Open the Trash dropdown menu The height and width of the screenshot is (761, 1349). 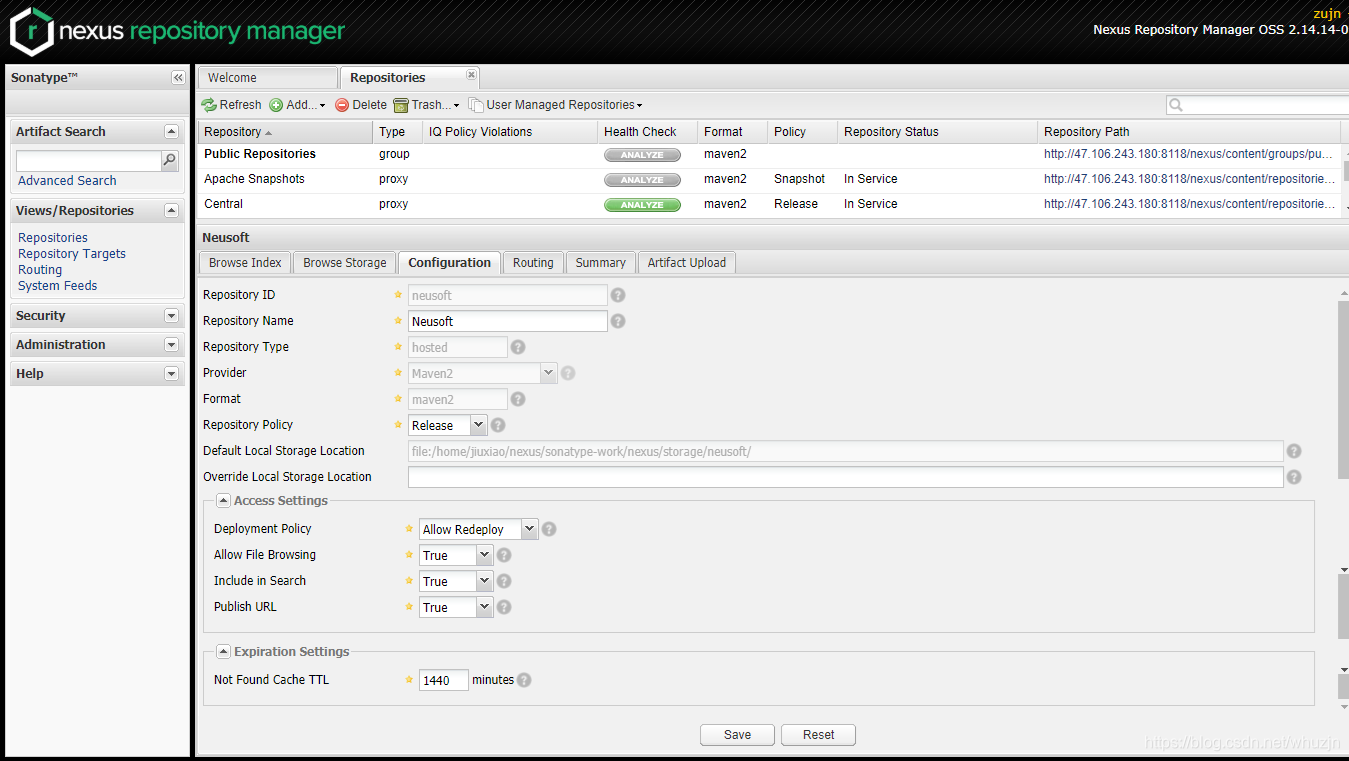click(x=427, y=105)
